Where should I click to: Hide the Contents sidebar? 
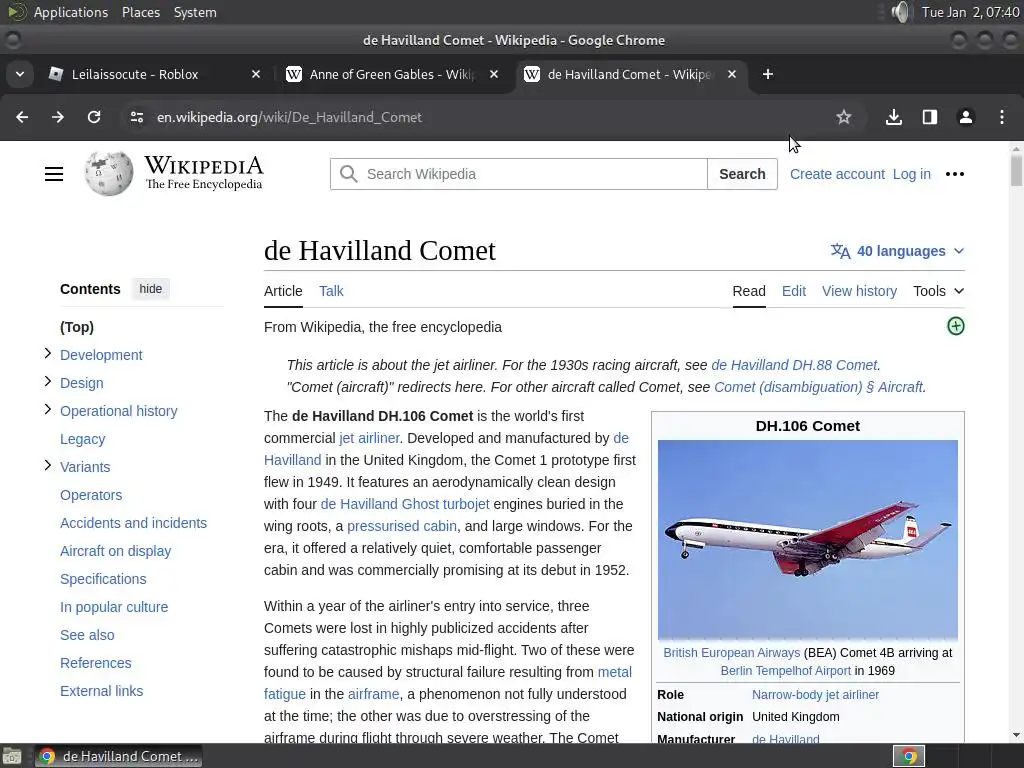click(x=150, y=289)
